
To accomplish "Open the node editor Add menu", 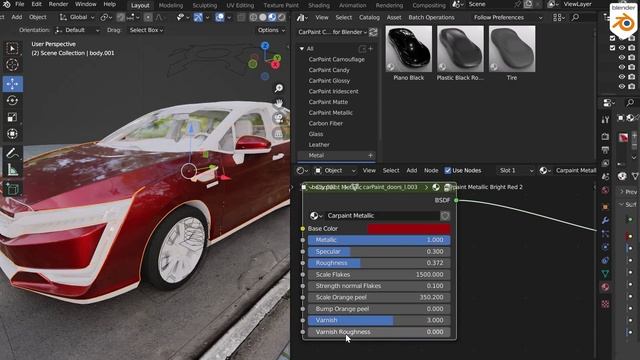I will pos(411,171).
